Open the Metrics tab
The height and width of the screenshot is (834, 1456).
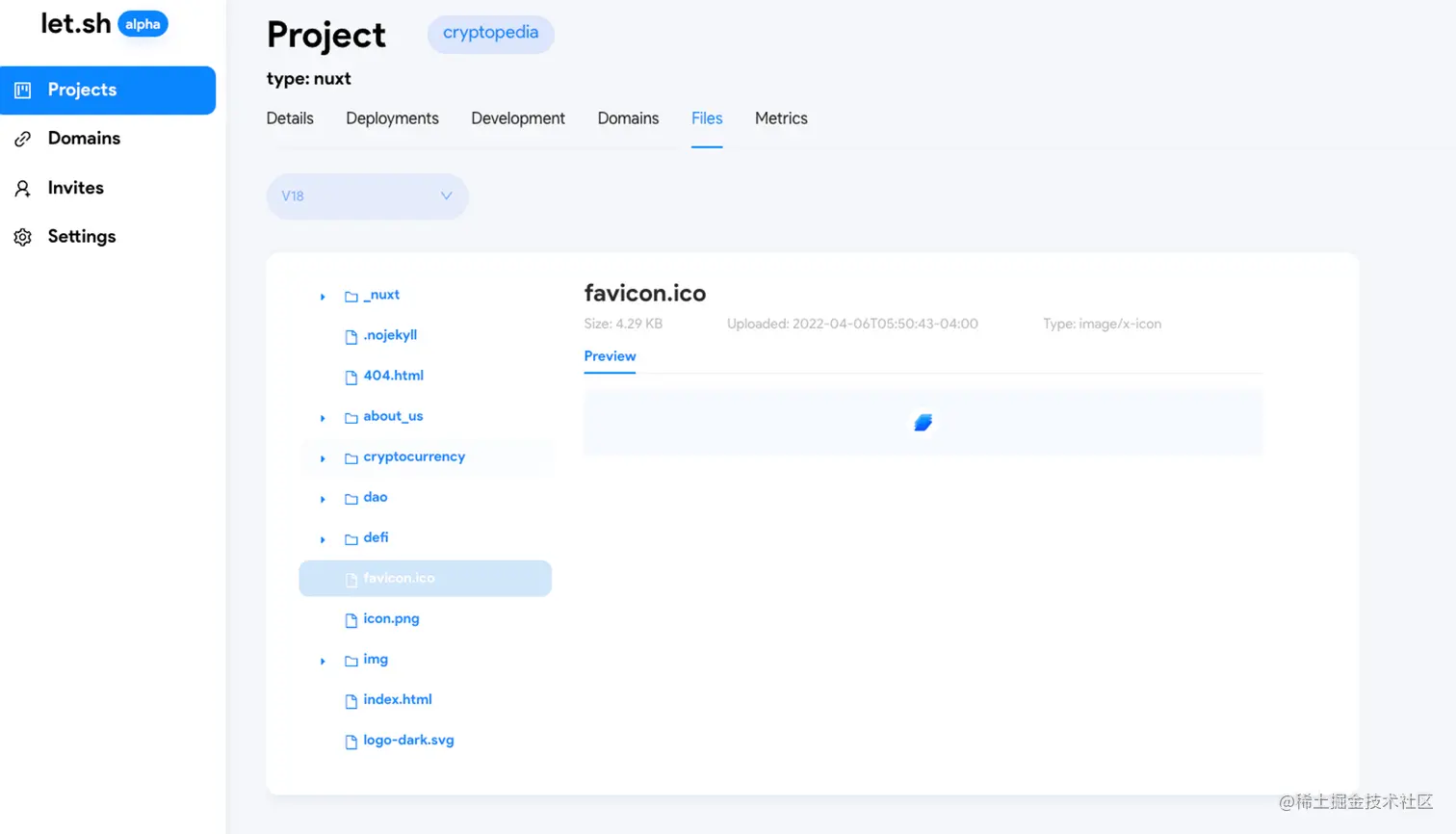(x=781, y=118)
